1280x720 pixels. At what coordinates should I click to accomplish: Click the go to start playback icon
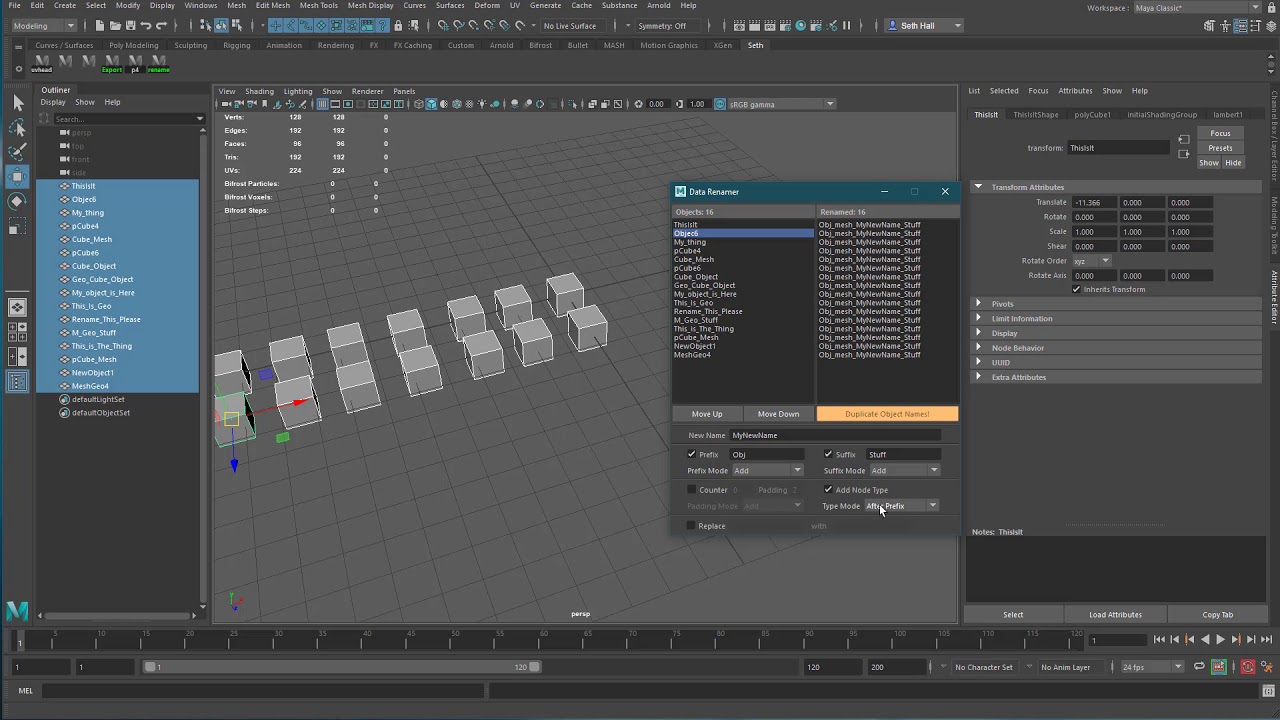pos(1159,640)
